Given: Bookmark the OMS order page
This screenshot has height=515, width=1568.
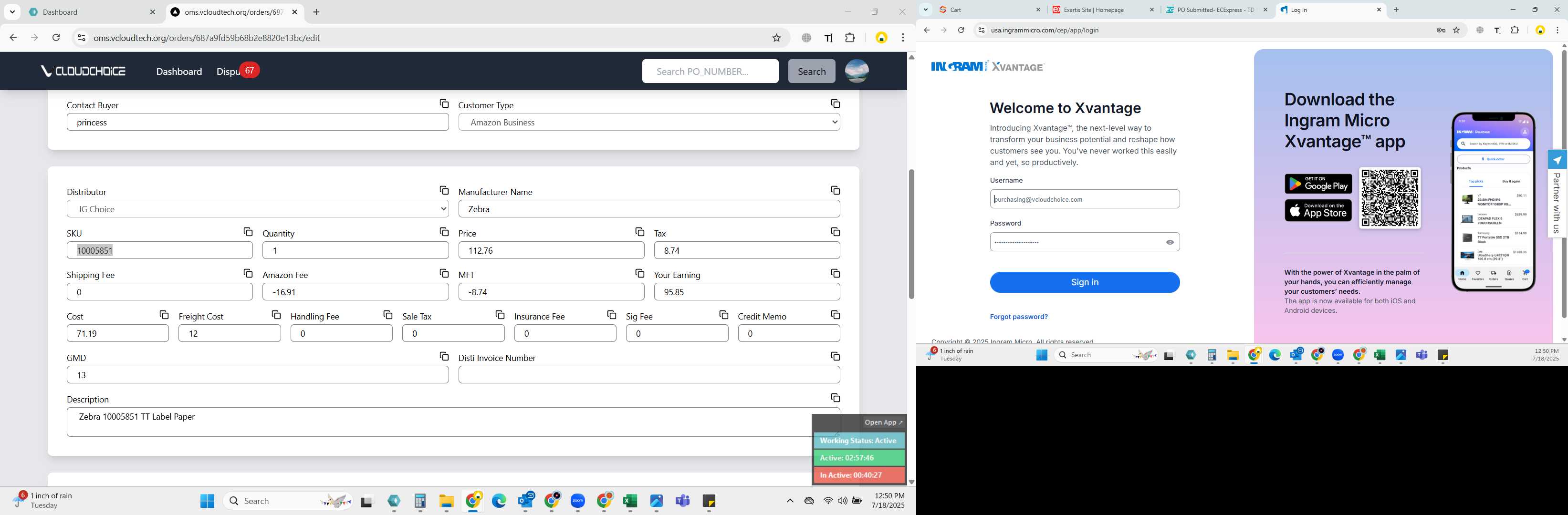Looking at the screenshot, I should [x=776, y=38].
